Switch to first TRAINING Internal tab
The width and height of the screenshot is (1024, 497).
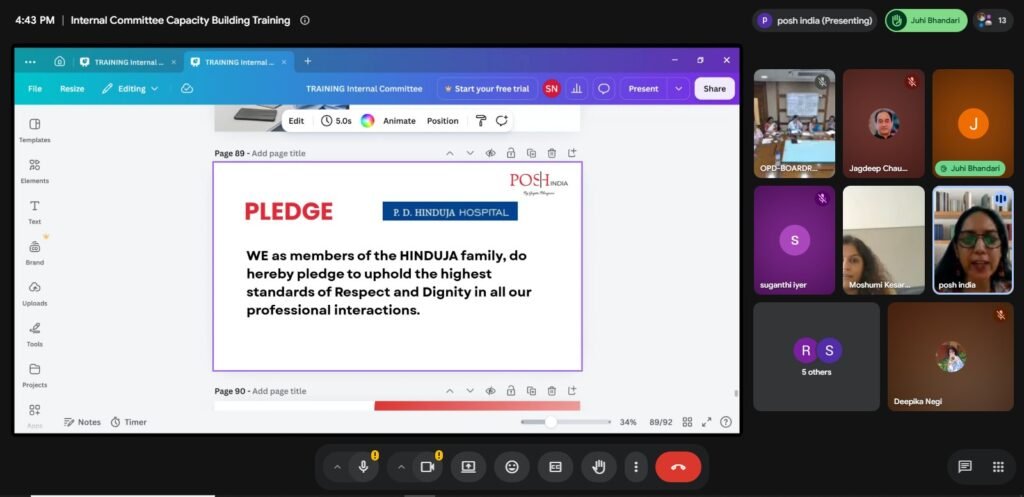click(x=128, y=62)
